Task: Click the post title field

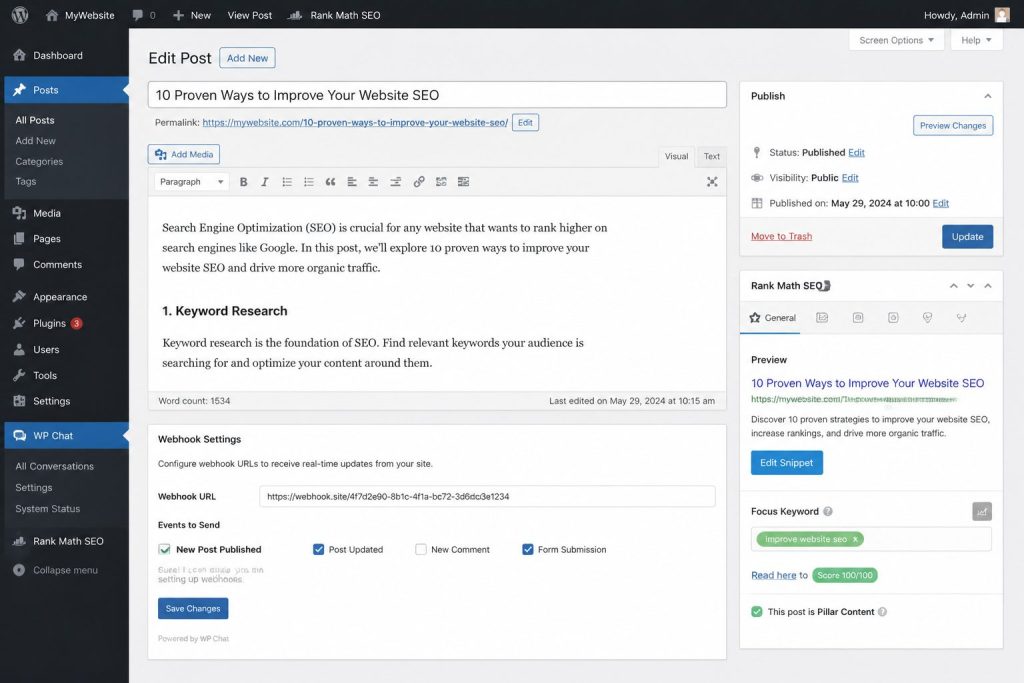Action: click(437, 95)
